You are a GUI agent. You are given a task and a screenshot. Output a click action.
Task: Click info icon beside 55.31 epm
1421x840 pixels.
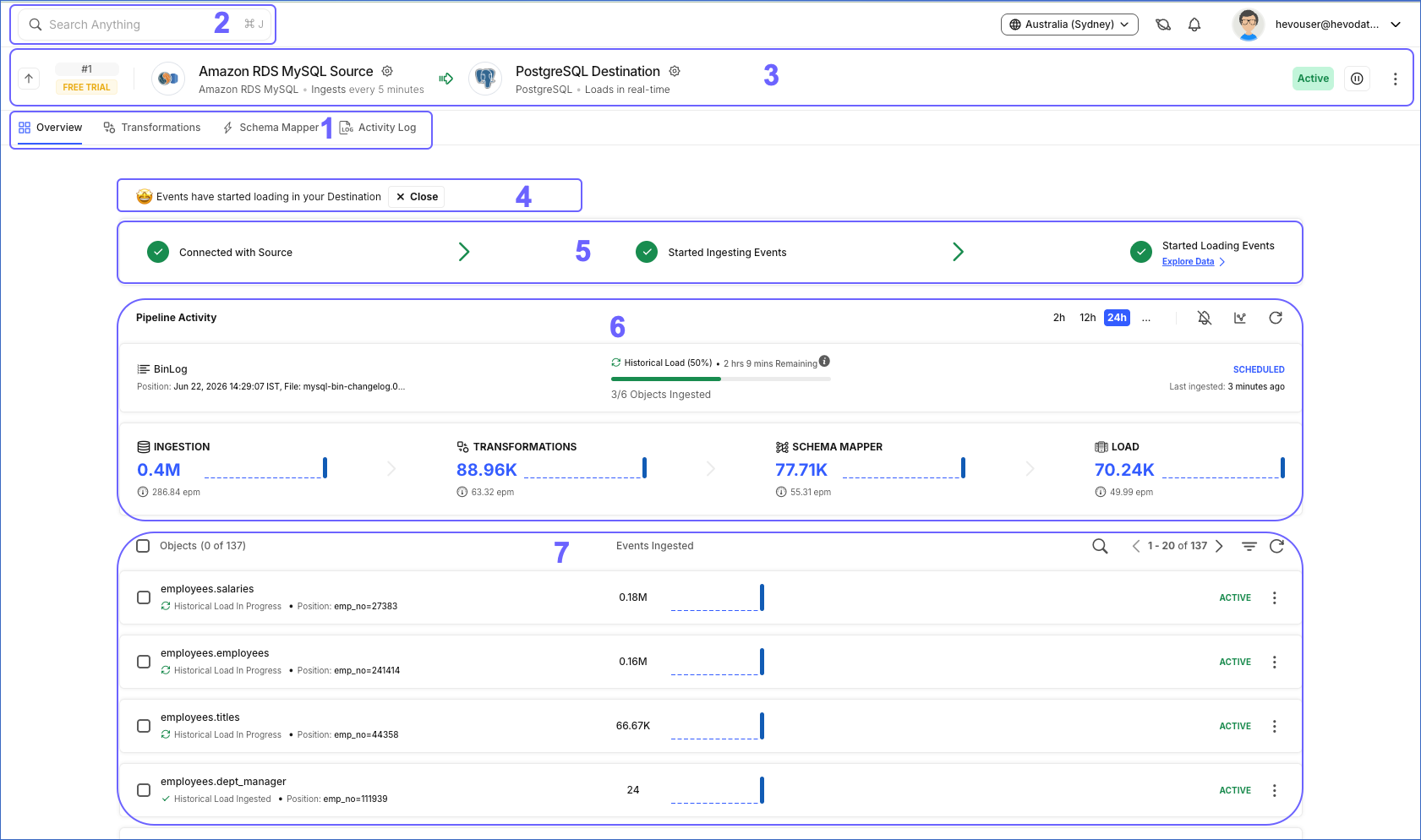pyautogui.click(x=781, y=492)
